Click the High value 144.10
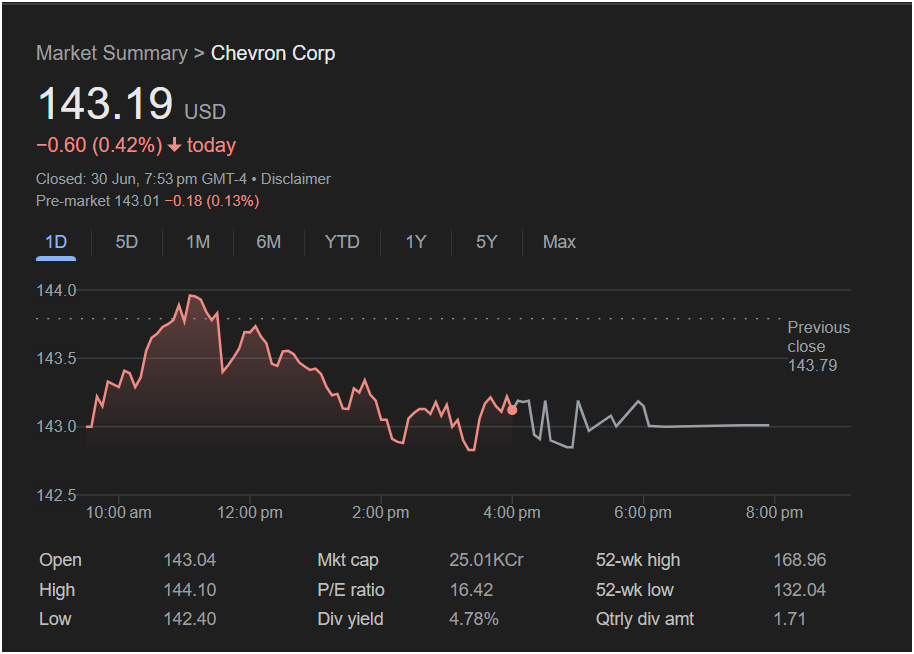Screen dimensions: 914x654 pos(190,590)
